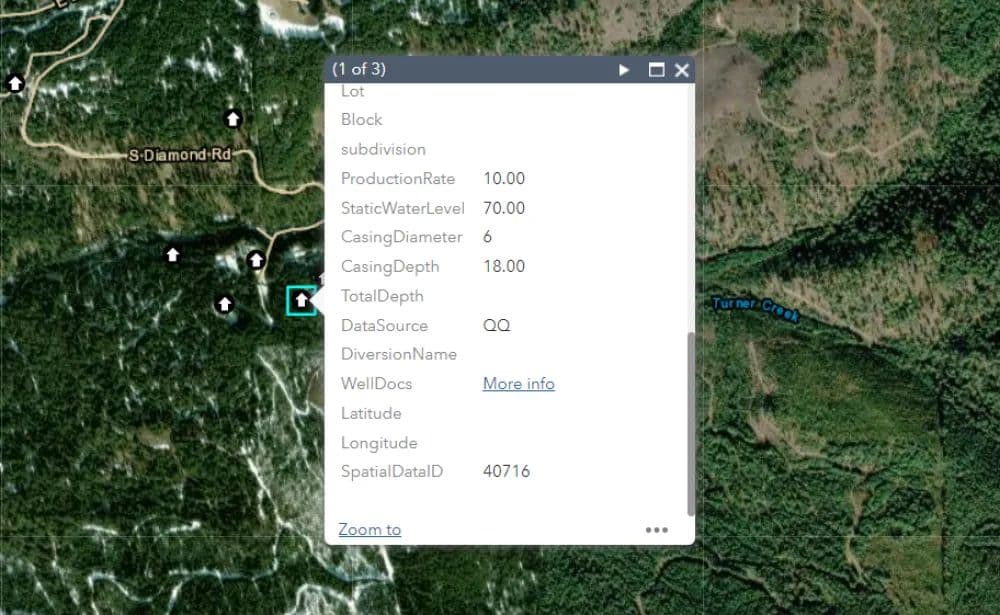The height and width of the screenshot is (615, 1000).
Task: Open the popup's three-dot actions menu
Action: point(656,530)
